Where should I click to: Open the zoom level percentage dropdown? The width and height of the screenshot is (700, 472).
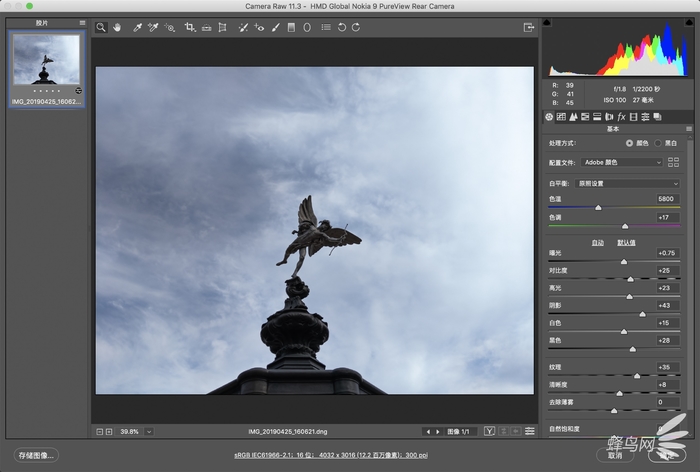coord(149,431)
